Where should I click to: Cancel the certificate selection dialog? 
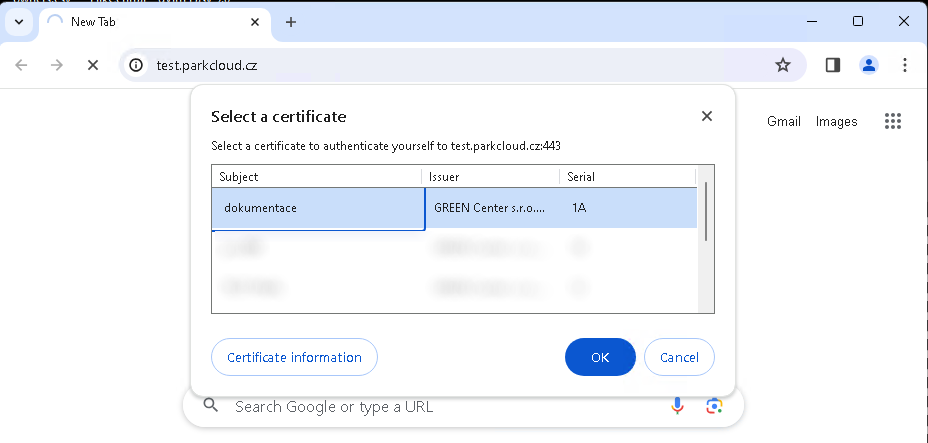tap(679, 357)
